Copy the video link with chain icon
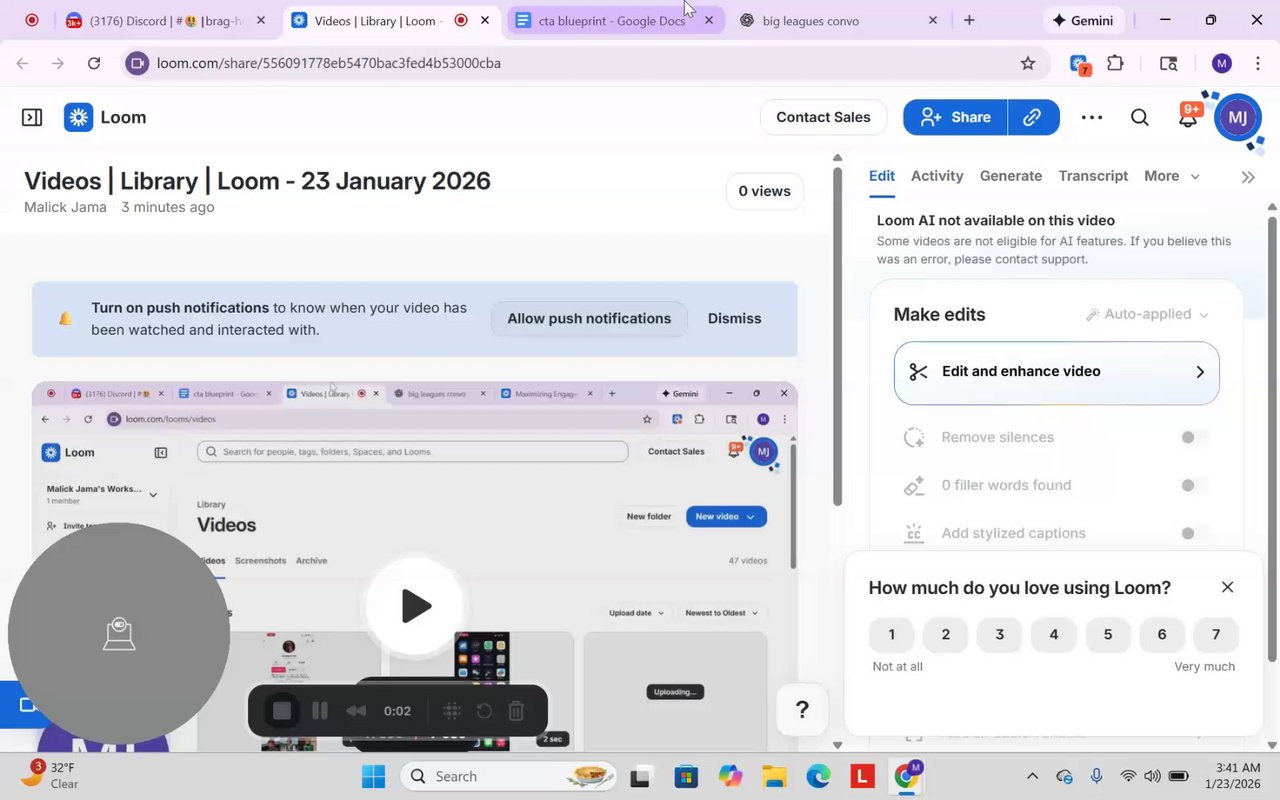The height and width of the screenshot is (800, 1280). tap(1033, 117)
